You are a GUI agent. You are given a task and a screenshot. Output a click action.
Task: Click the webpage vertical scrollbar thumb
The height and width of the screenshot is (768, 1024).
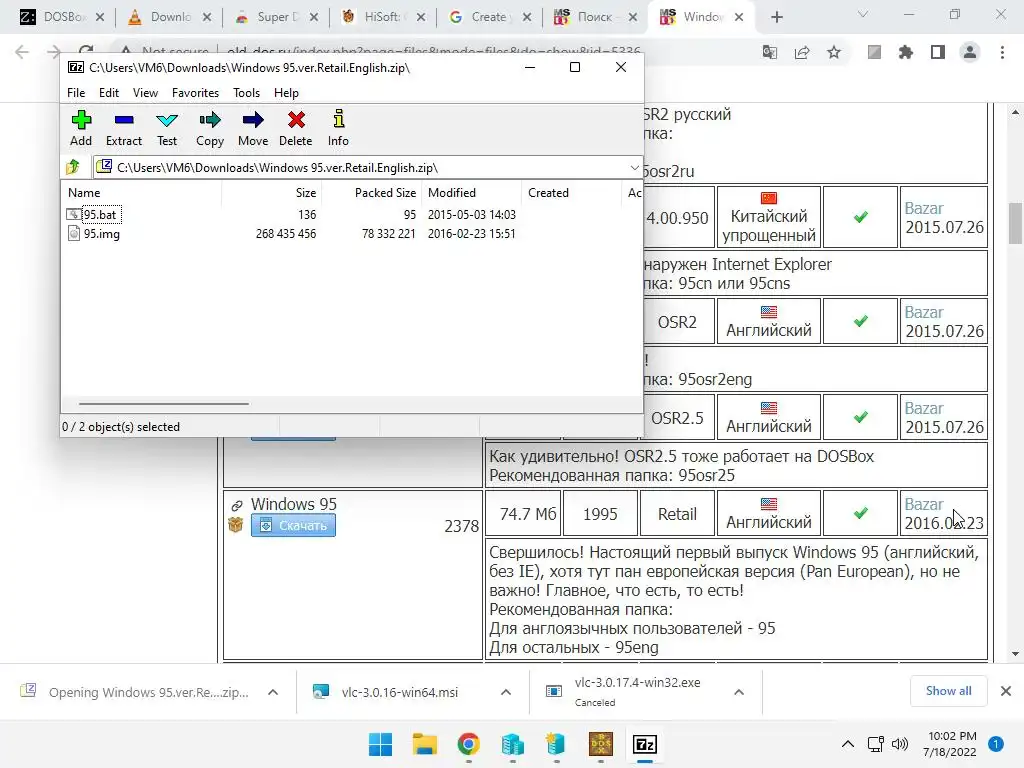pos(1015,223)
